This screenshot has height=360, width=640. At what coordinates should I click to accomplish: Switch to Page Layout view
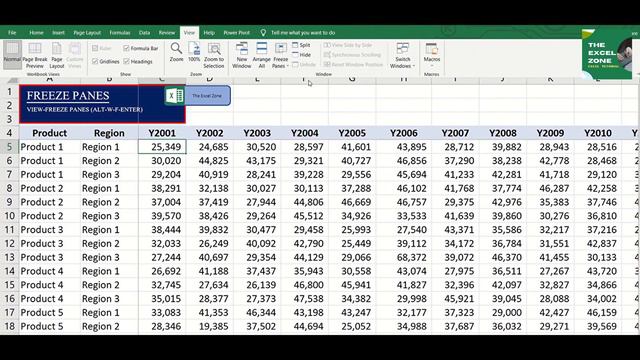57,56
